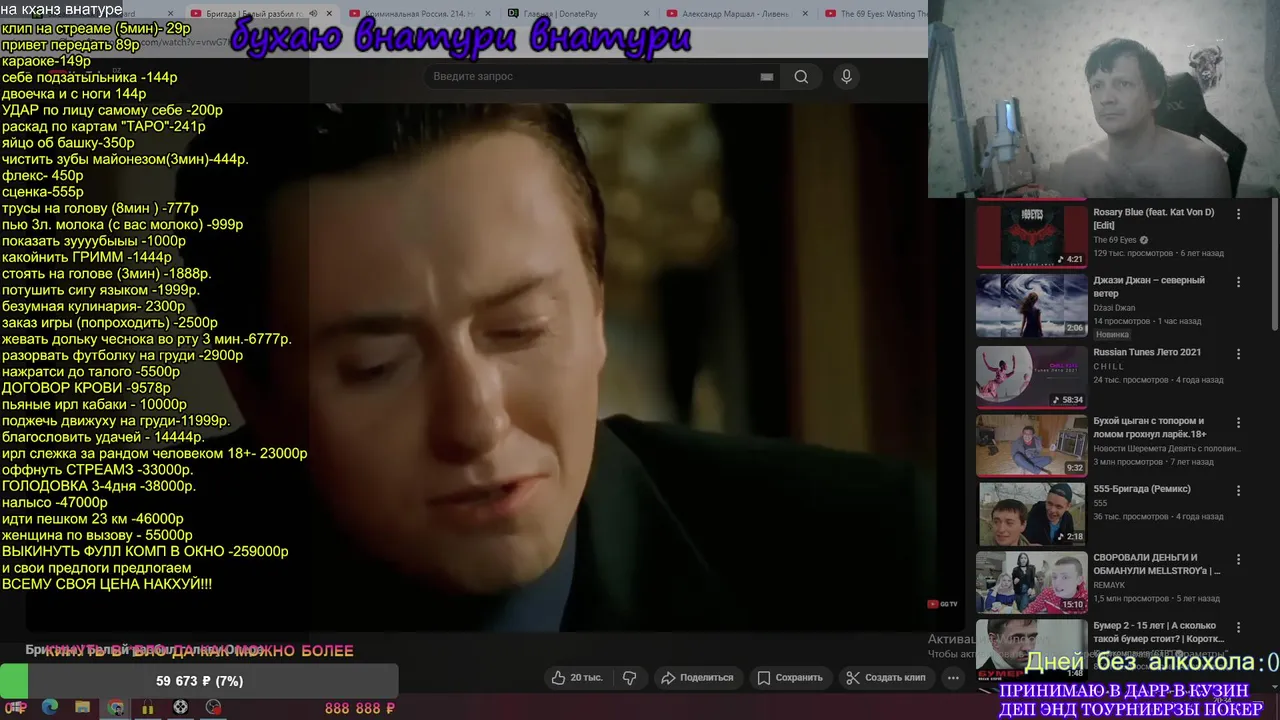
Task: Click the Создать клип button
Action: point(886,678)
